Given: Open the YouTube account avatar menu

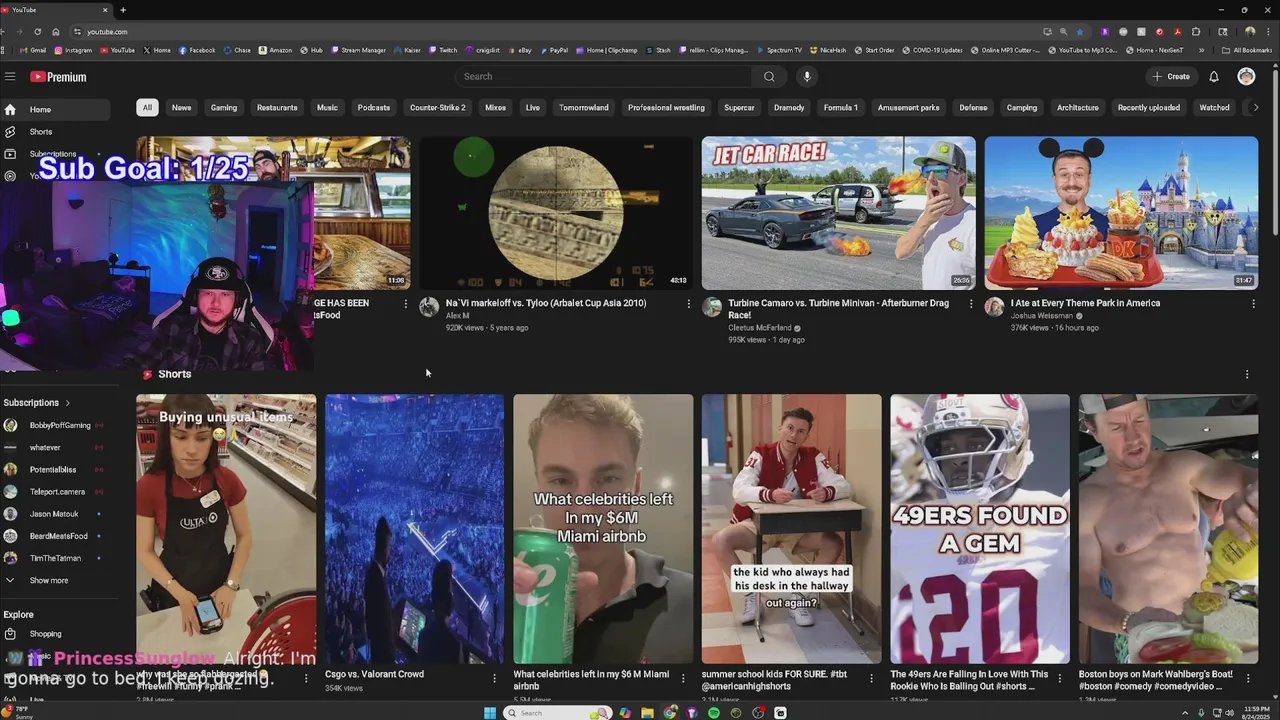Looking at the screenshot, I should pos(1246,76).
